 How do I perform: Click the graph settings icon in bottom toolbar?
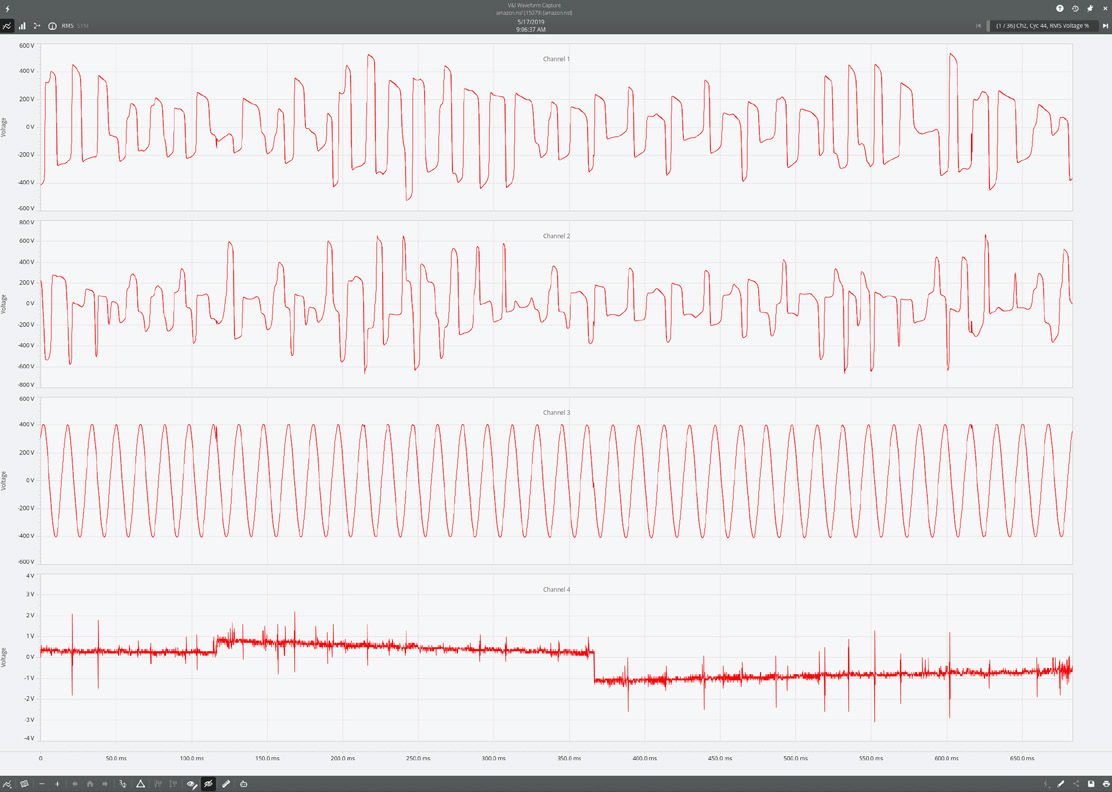[x=7, y=784]
